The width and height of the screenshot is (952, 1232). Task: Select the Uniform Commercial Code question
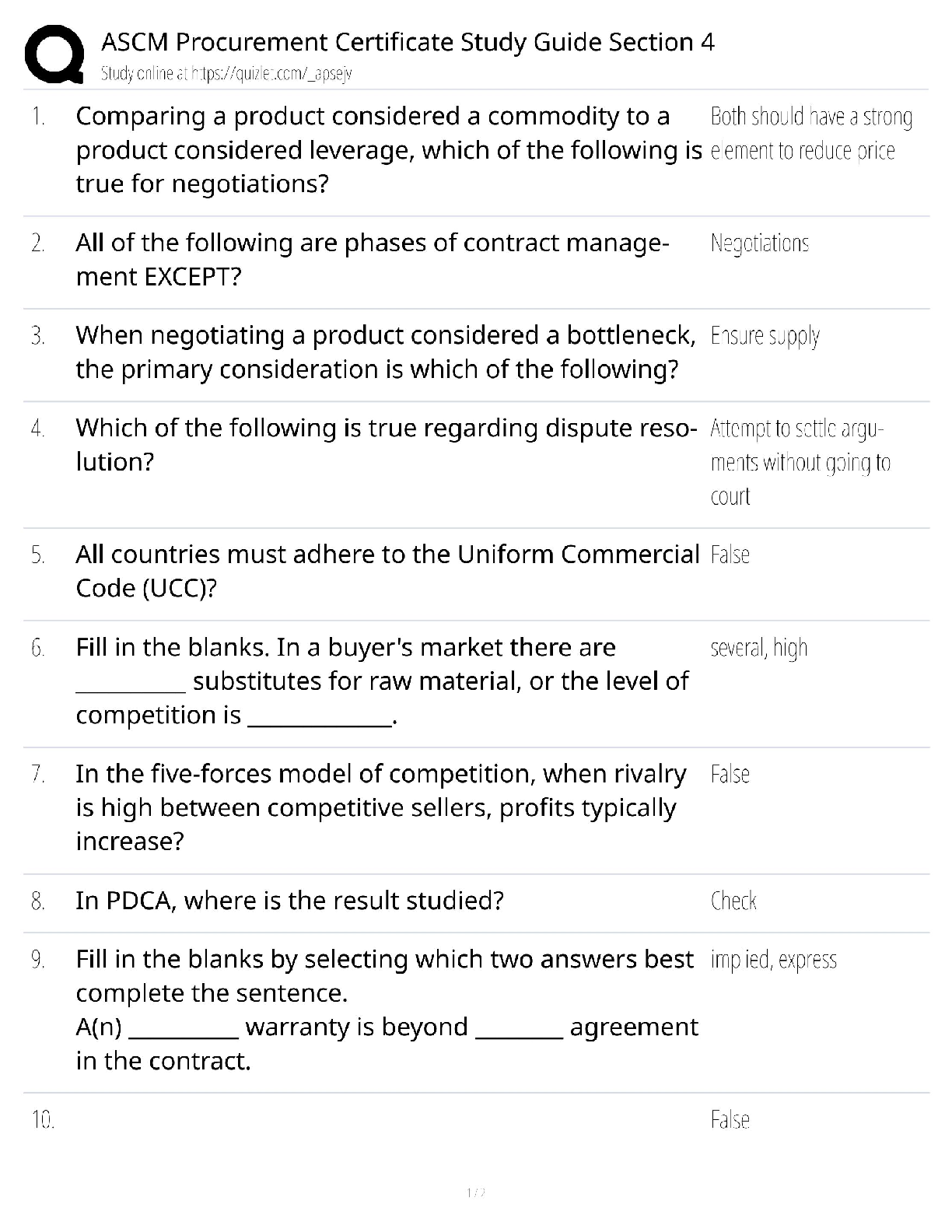pyautogui.click(x=387, y=571)
